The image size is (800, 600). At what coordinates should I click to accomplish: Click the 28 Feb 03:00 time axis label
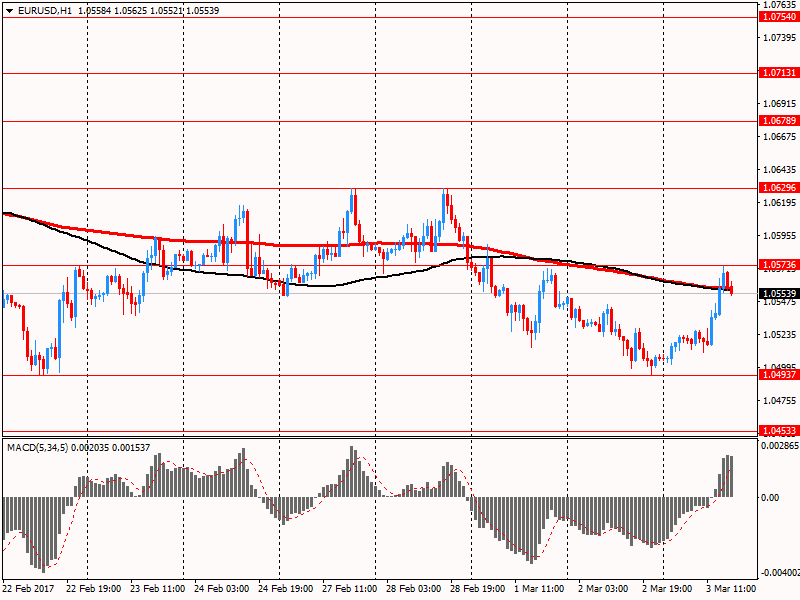tap(414, 589)
